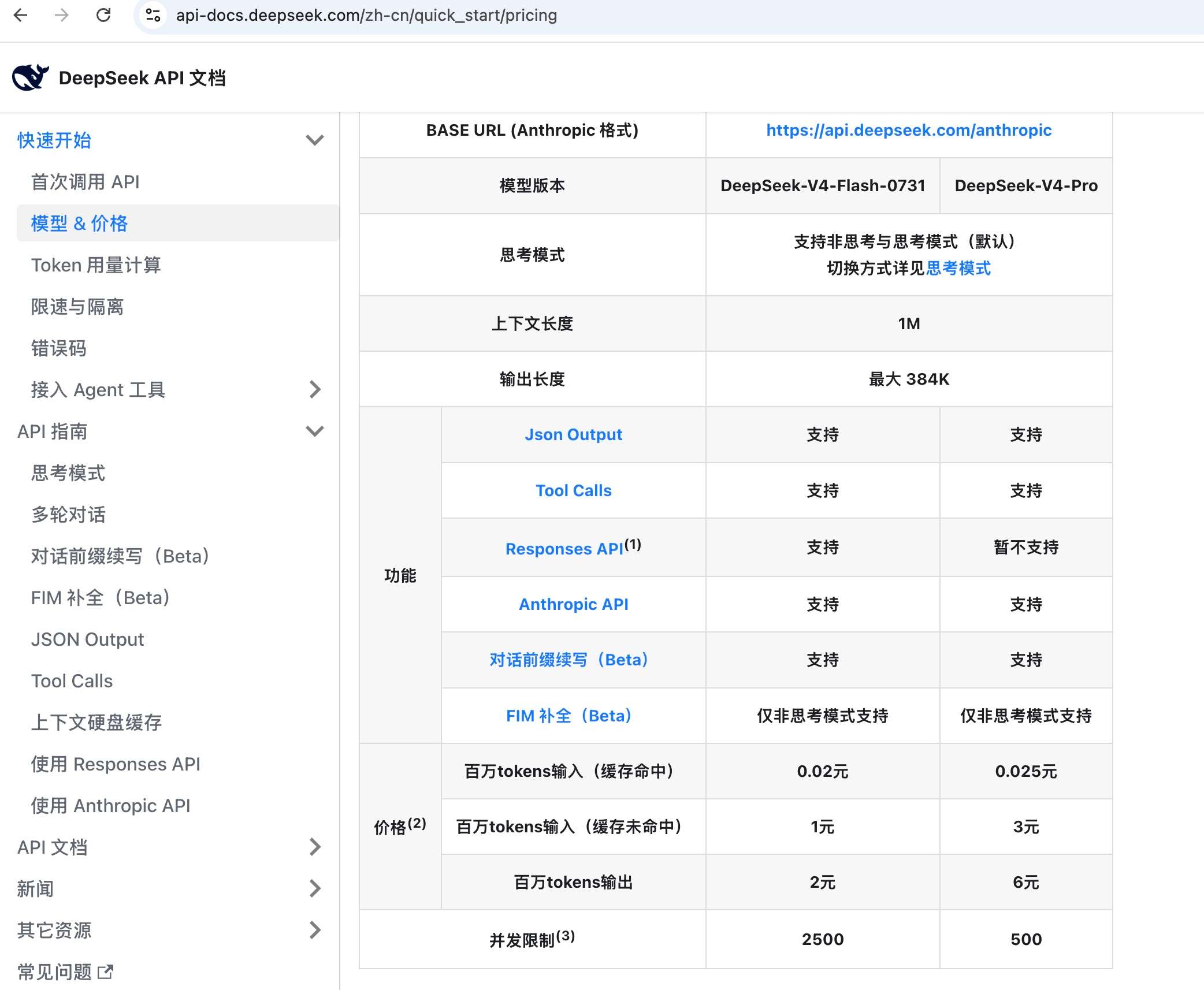The height and width of the screenshot is (990, 1204).
Task: Reload the page with the refresh icon
Action: [x=103, y=15]
